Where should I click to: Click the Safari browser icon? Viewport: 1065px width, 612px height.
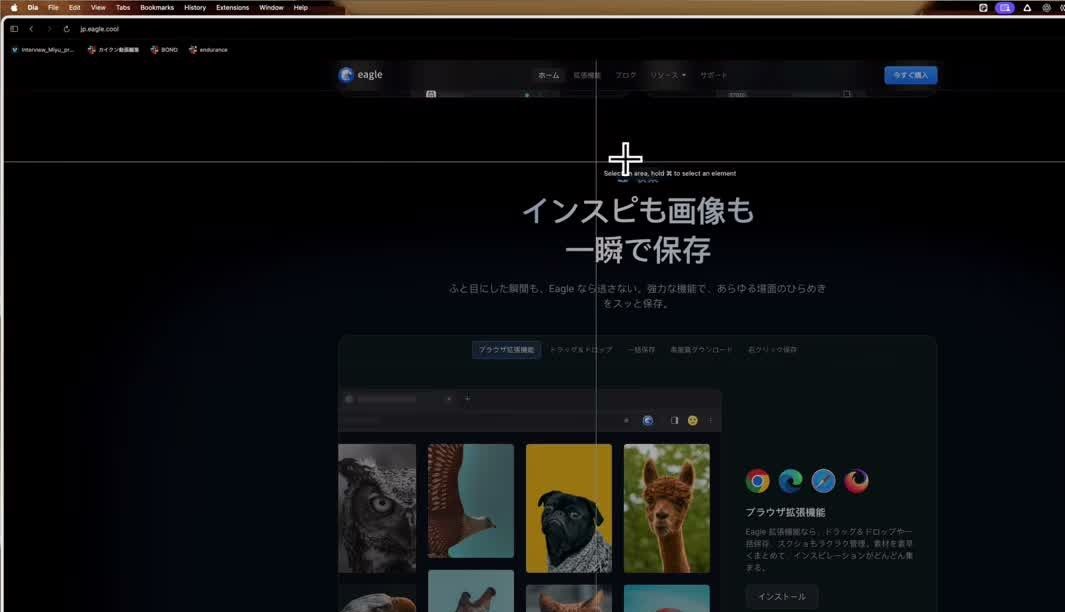[x=823, y=481]
